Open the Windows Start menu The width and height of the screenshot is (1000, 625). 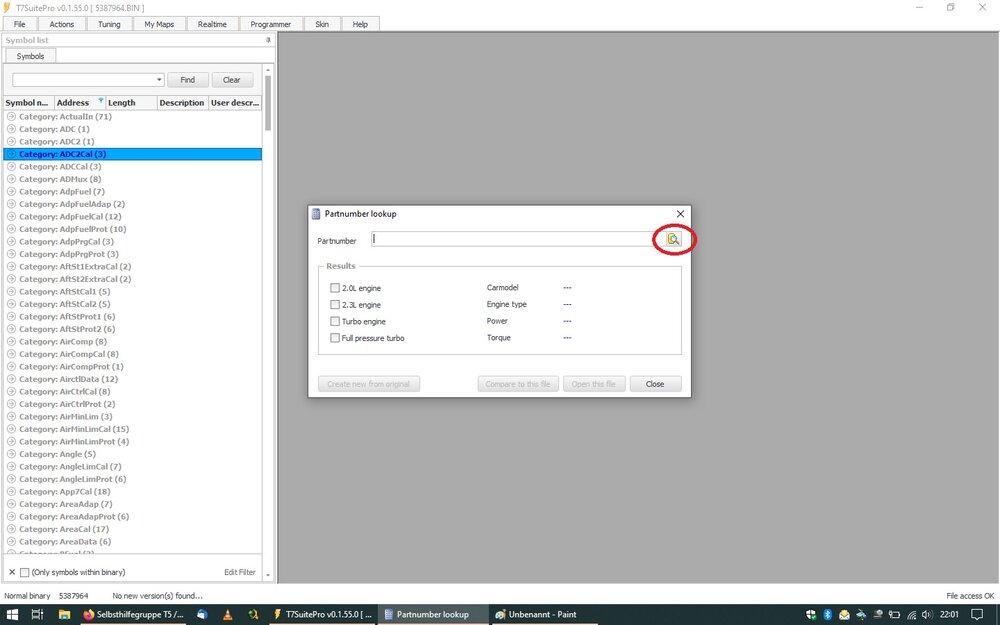tap(12, 615)
